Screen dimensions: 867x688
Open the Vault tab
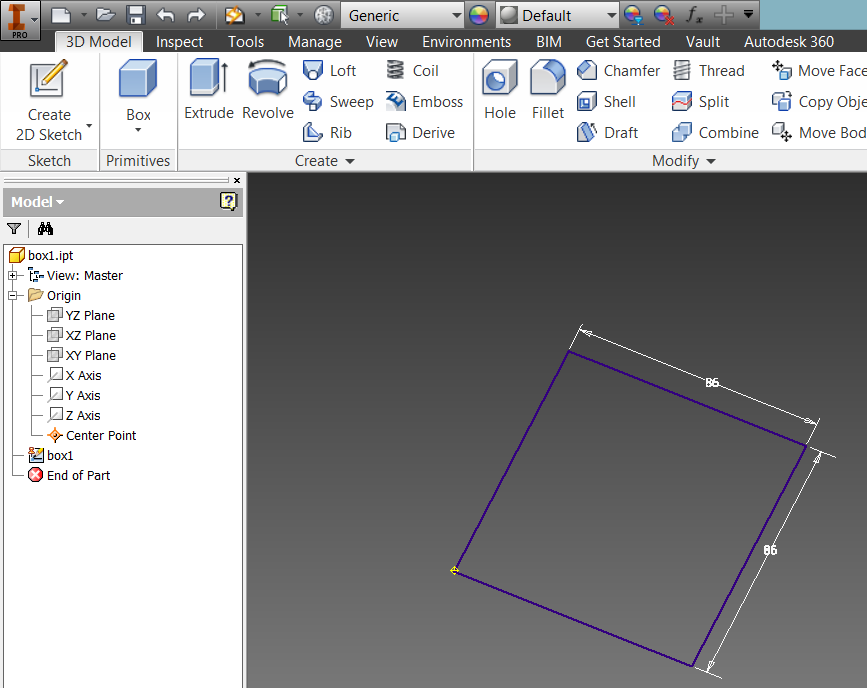coord(702,42)
